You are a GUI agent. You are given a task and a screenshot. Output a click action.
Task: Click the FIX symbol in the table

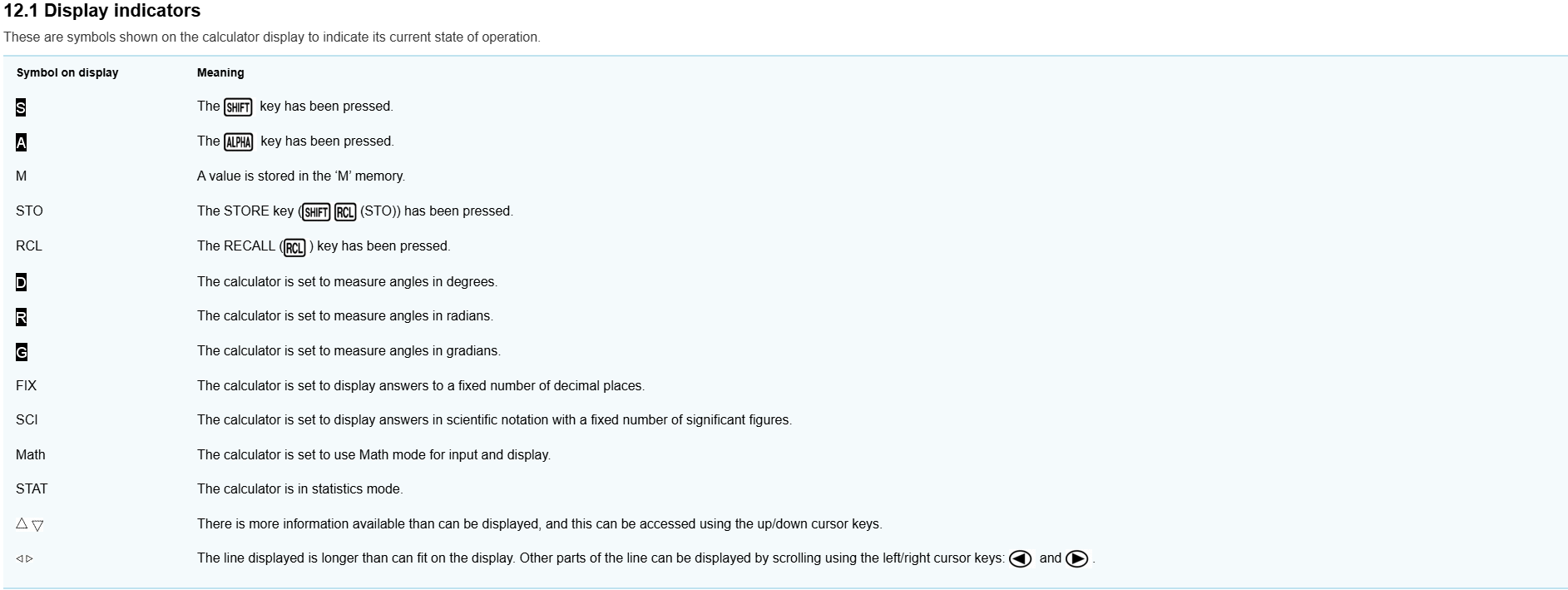tap(26, 385)
